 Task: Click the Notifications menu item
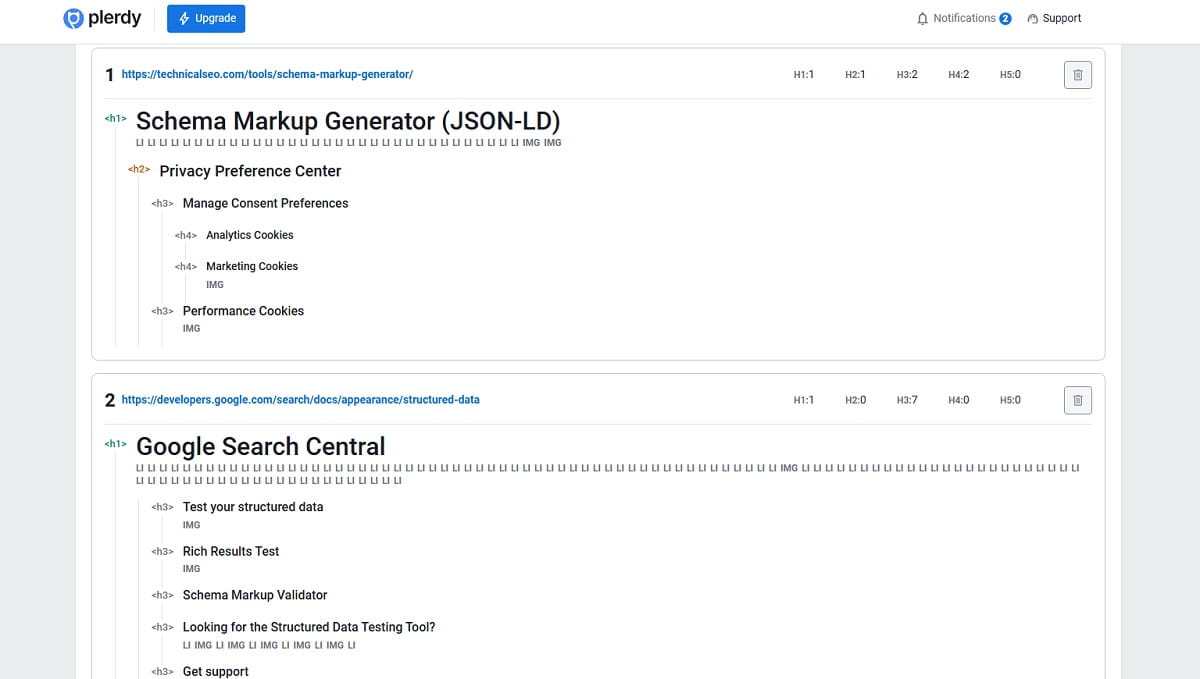click(962, 18)
